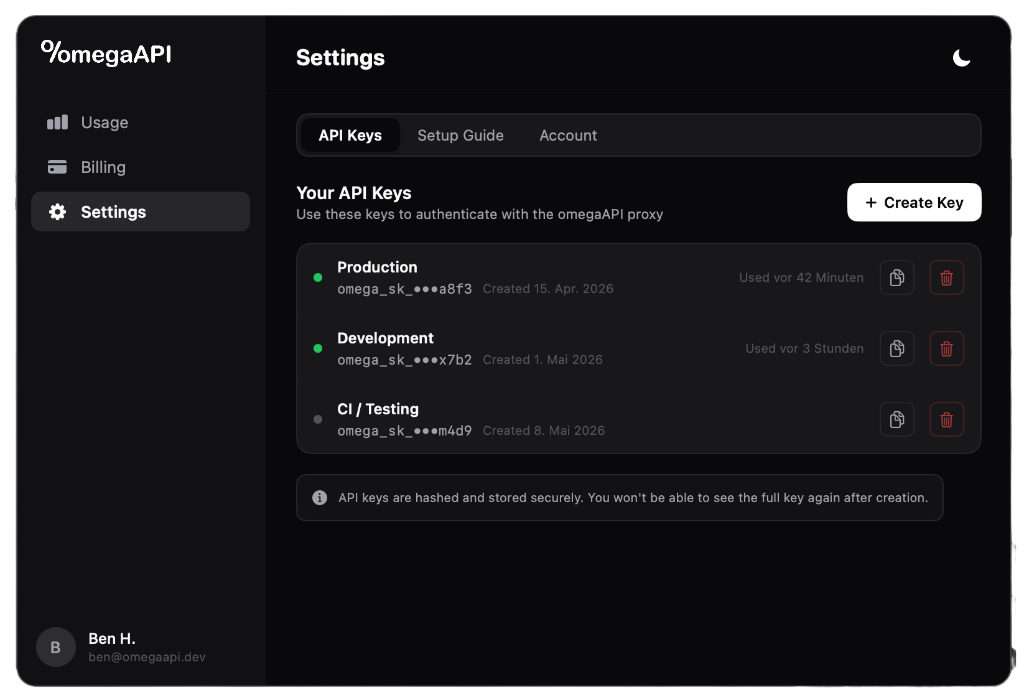Click the 'Your API Keys' heading
The height and width of the screenshot is (700, 1024).
pos(354,193)
